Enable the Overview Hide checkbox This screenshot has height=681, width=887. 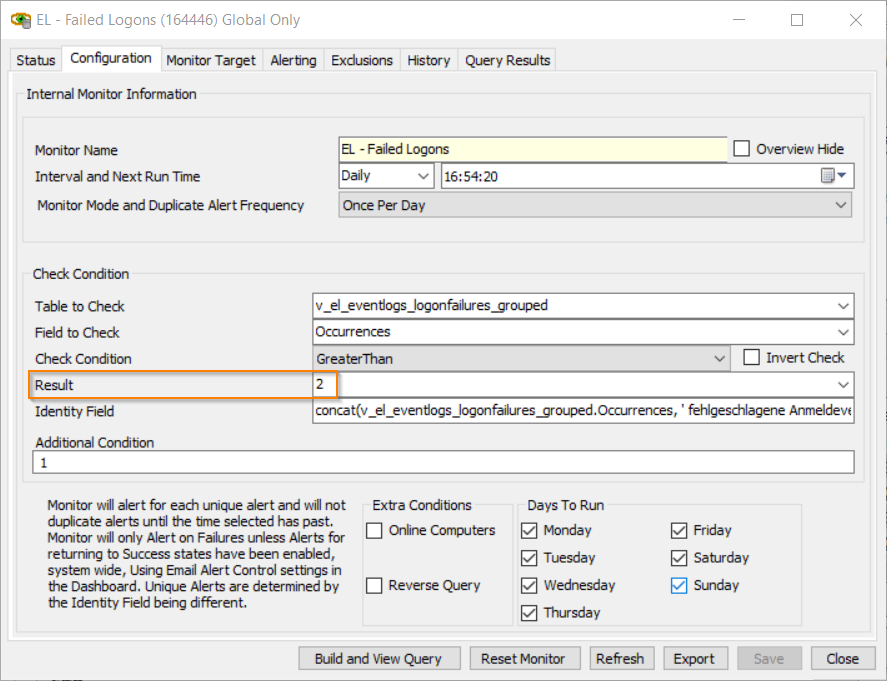tap(742, 149)
